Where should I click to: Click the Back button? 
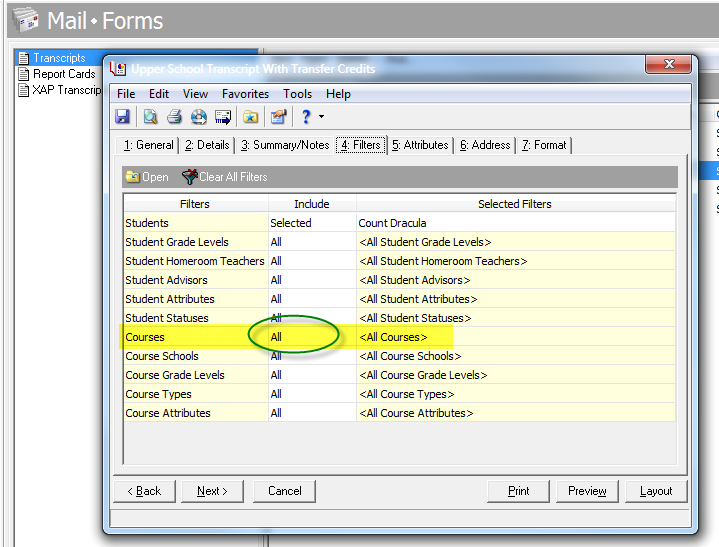coord(144,491)
